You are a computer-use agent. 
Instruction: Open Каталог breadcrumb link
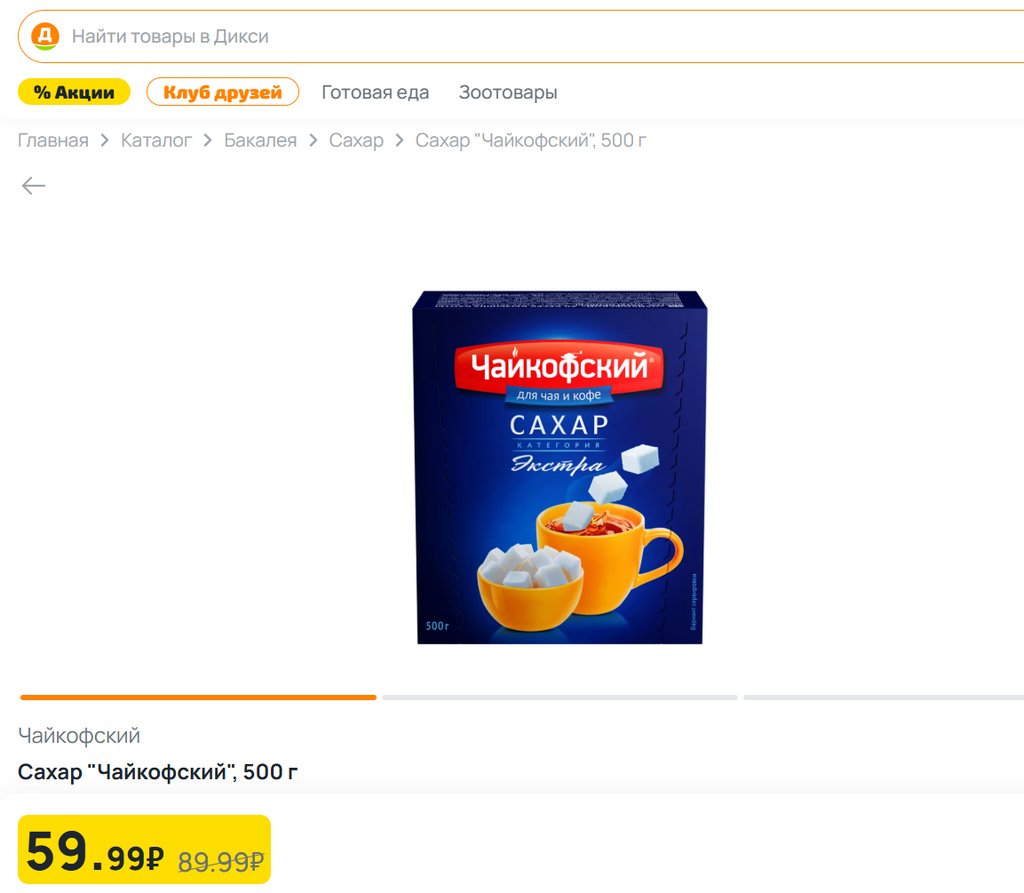pos(156,140)
